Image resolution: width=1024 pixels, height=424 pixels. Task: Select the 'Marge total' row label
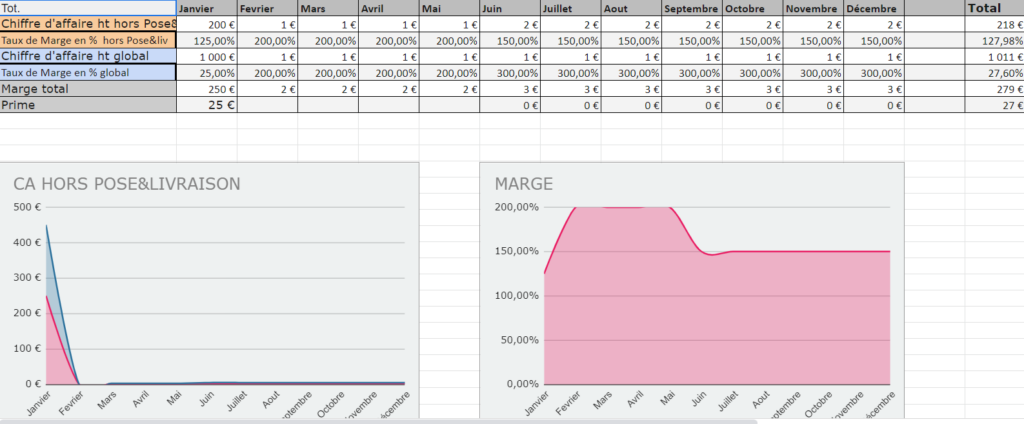click(x=88, y=89)
